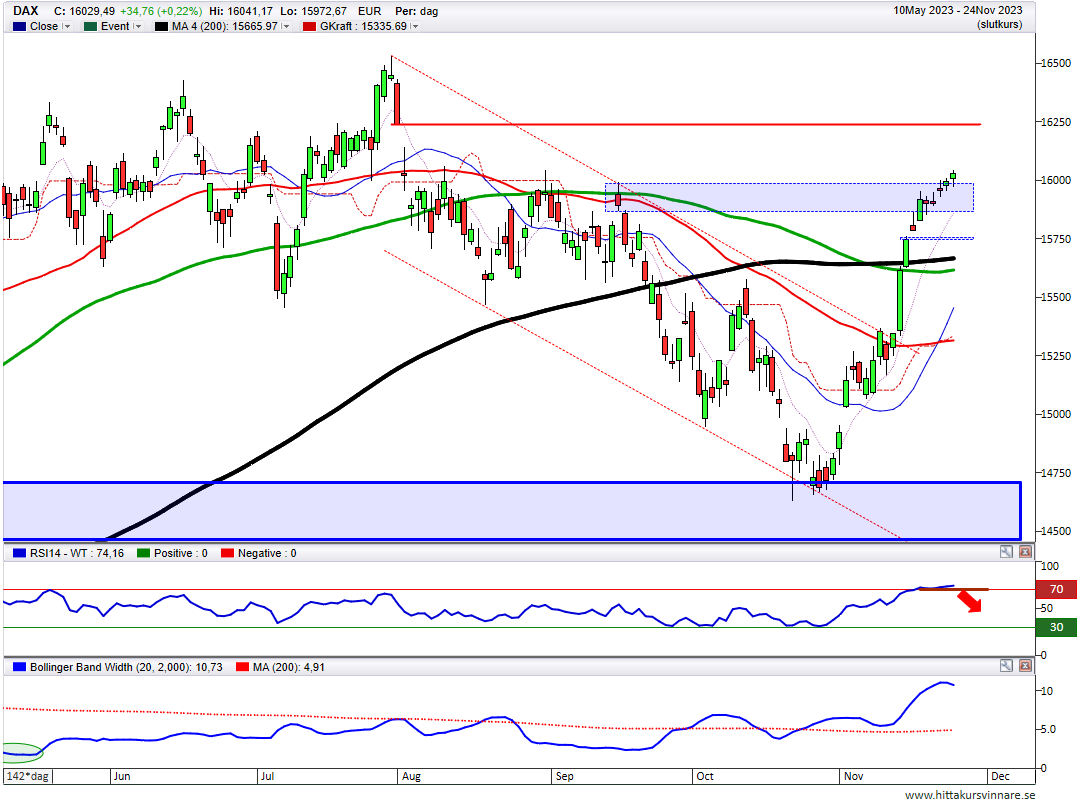Click the green Event color swatch

coord(90,26)
